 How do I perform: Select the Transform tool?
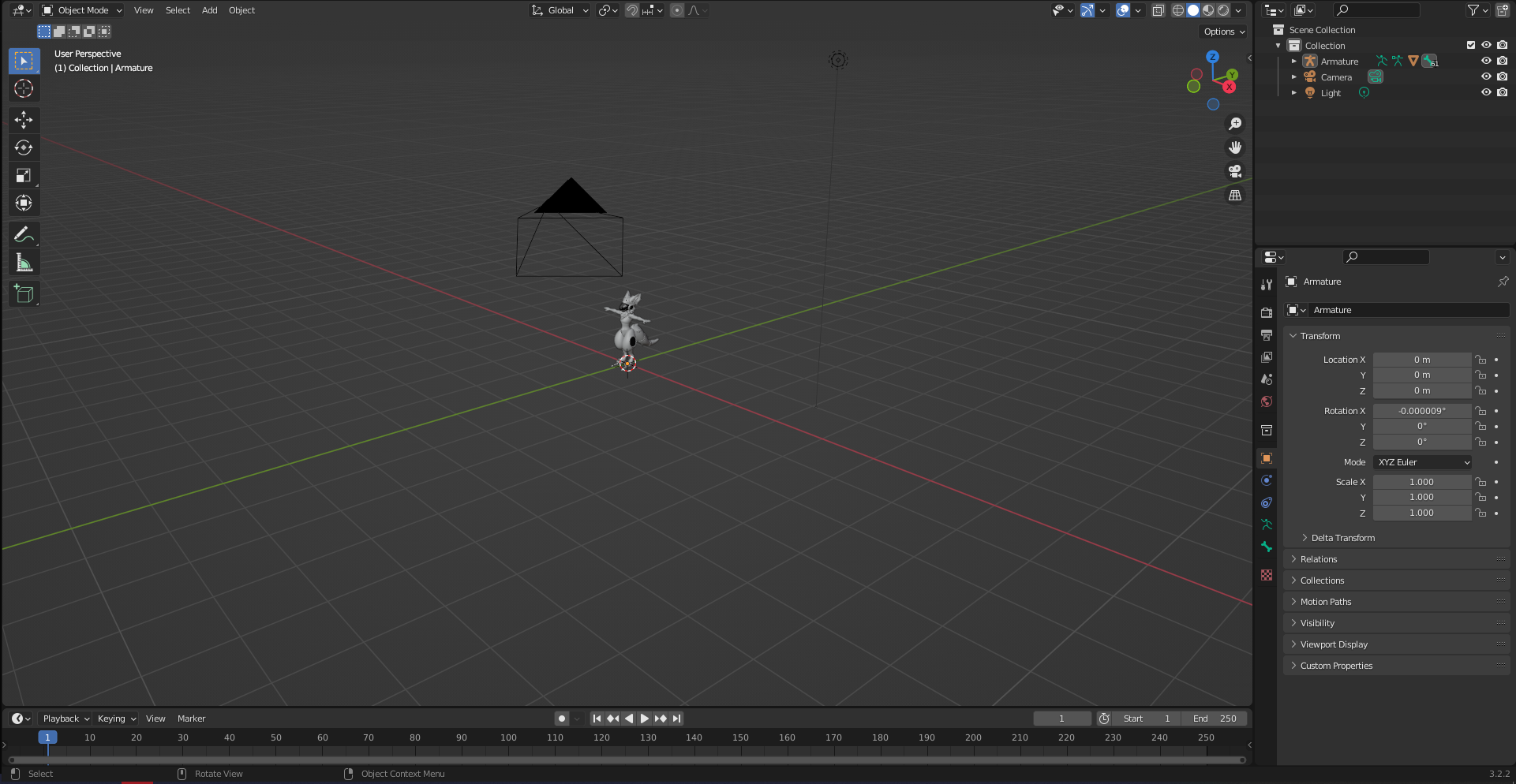tap(24, 203)
